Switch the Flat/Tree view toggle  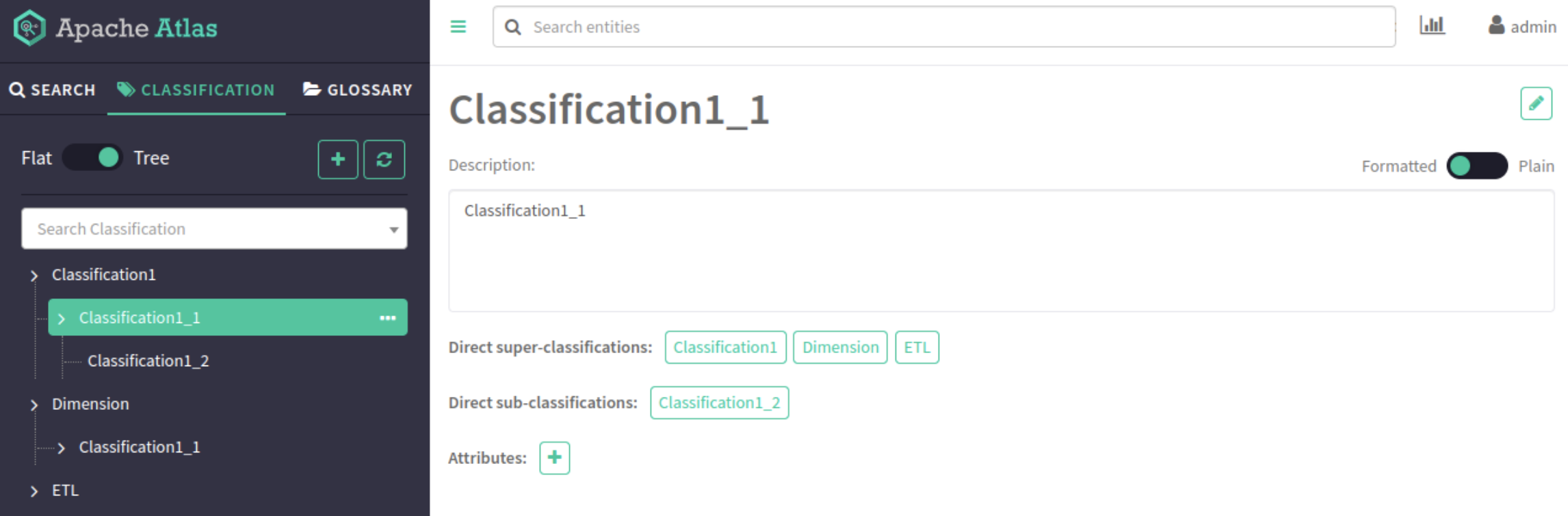pyautogui.click(x=93, y=158)
